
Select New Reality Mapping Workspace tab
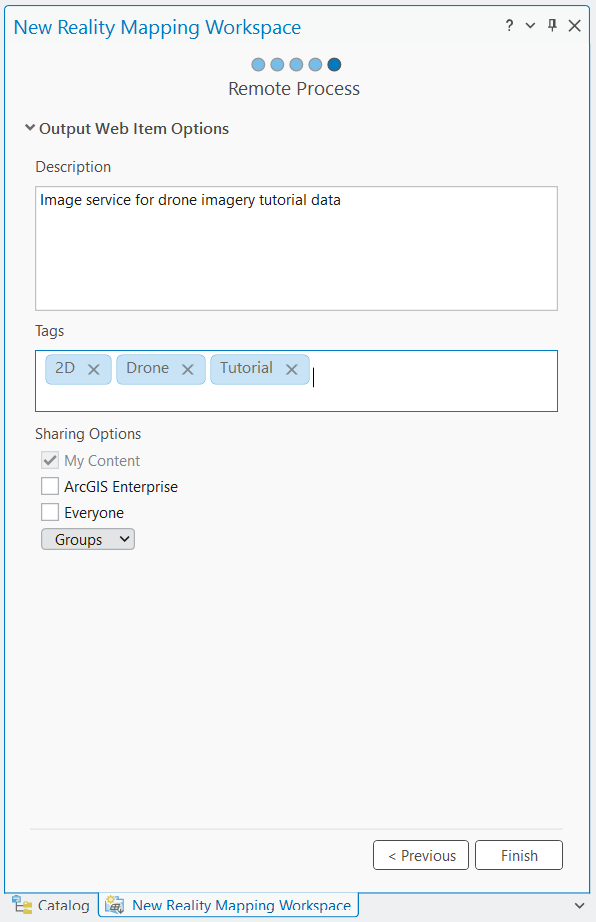(x=229, y=905)
